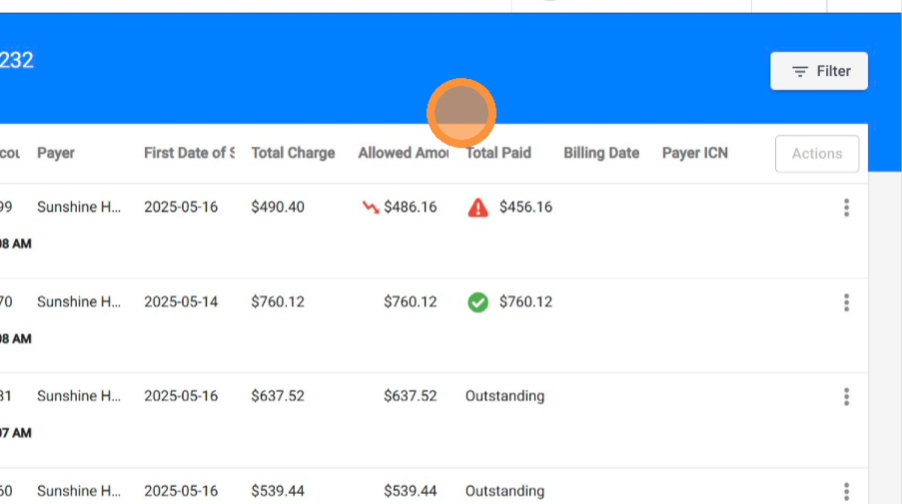Sort by Total Charge column header
The width and height of the screenshot is (902, 504).
(x=293, y=153)
